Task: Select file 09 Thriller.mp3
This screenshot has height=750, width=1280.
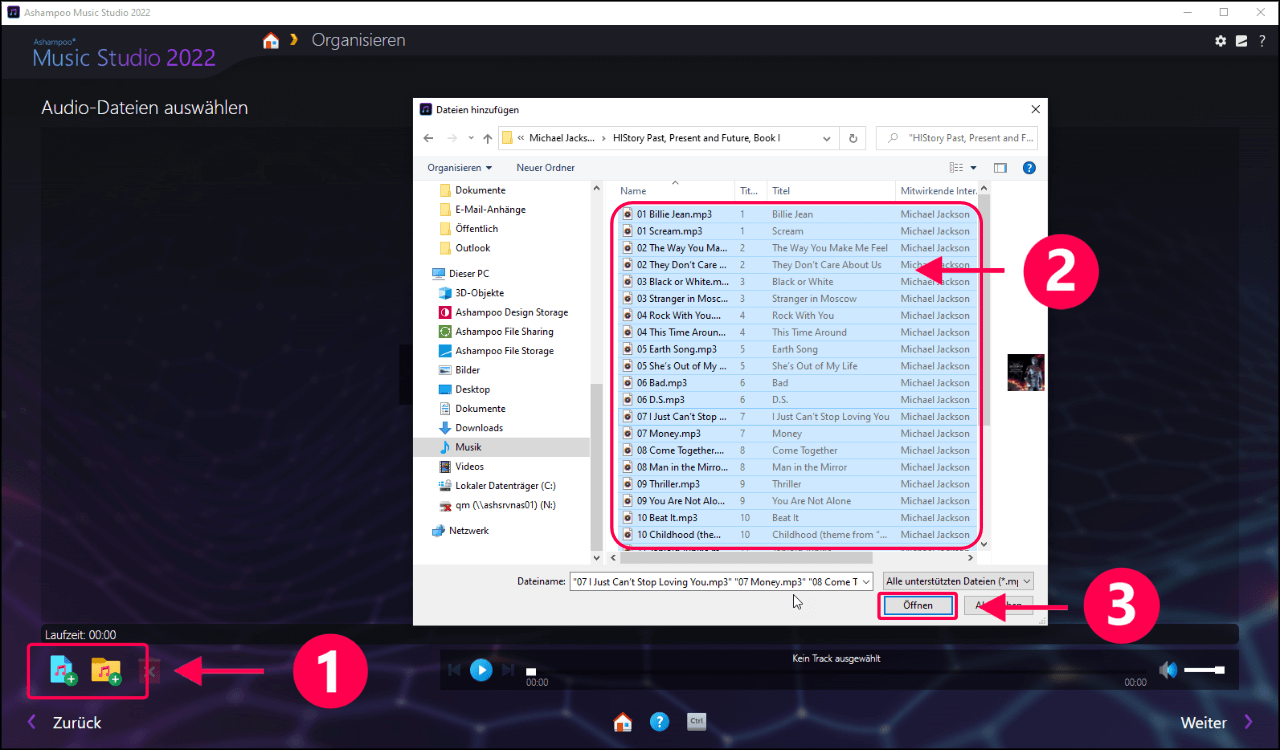Action: point(669,484)
